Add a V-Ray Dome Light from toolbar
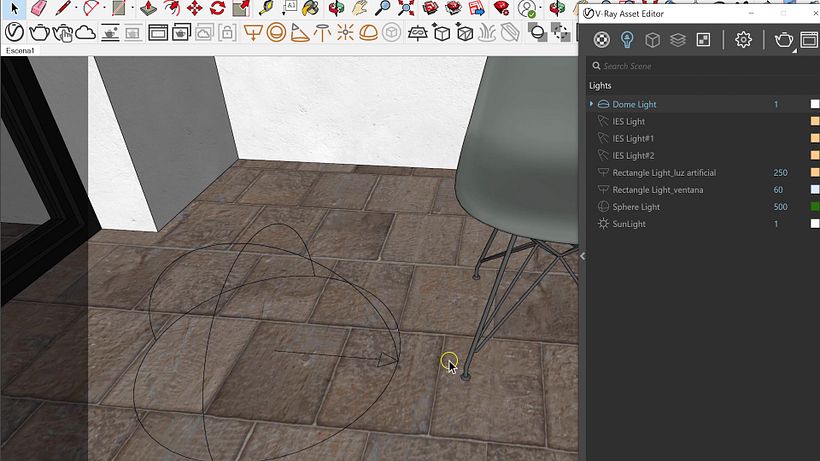 click(368, 32)
